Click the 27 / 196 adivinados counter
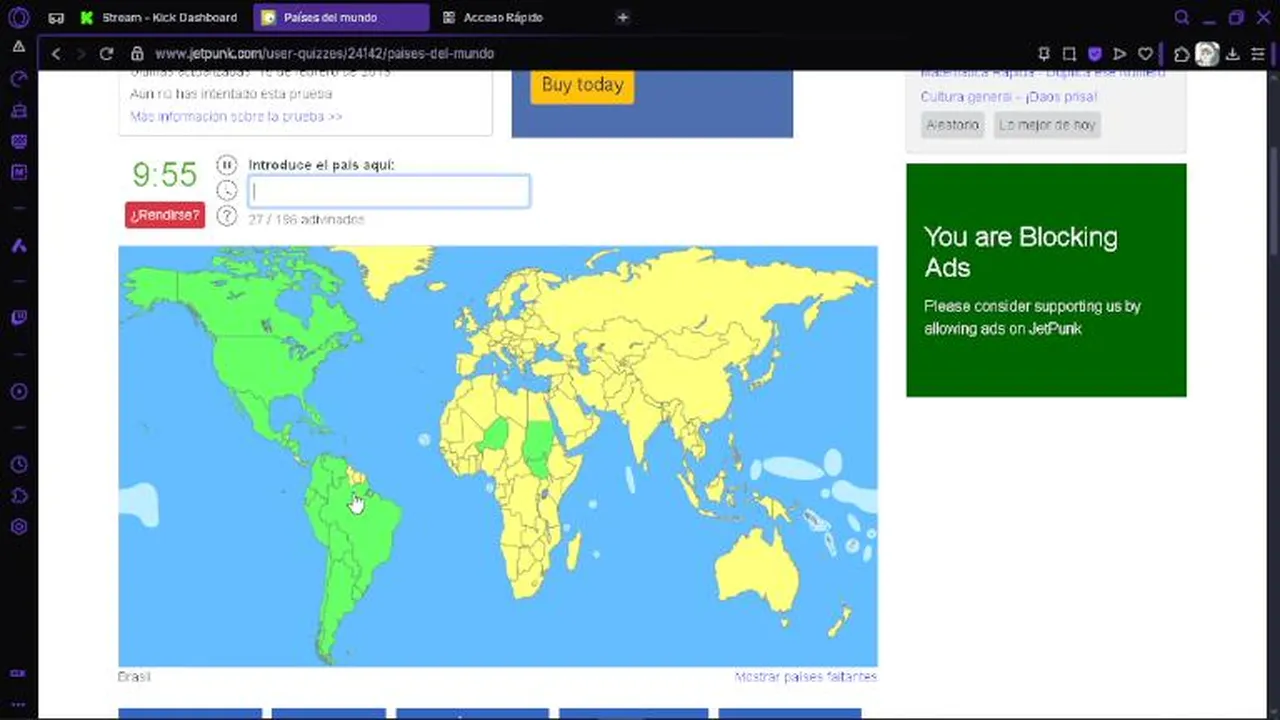 point(306,220)
